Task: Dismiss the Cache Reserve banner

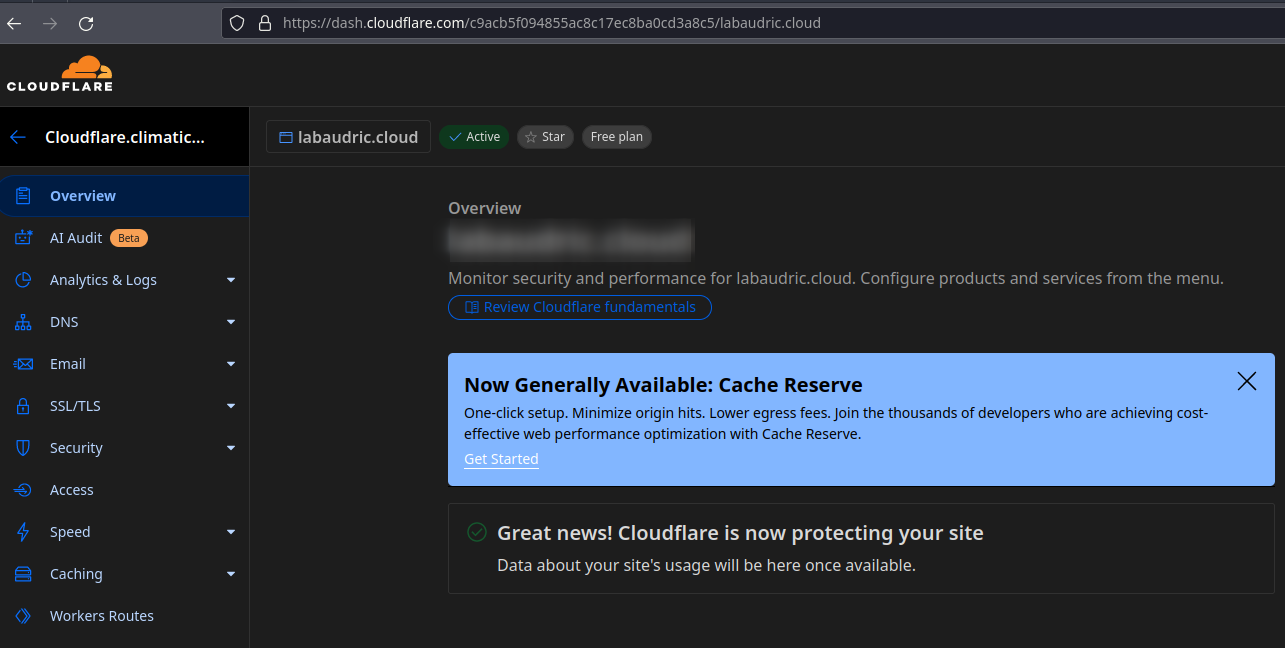Action: (x=1246, y=381)
